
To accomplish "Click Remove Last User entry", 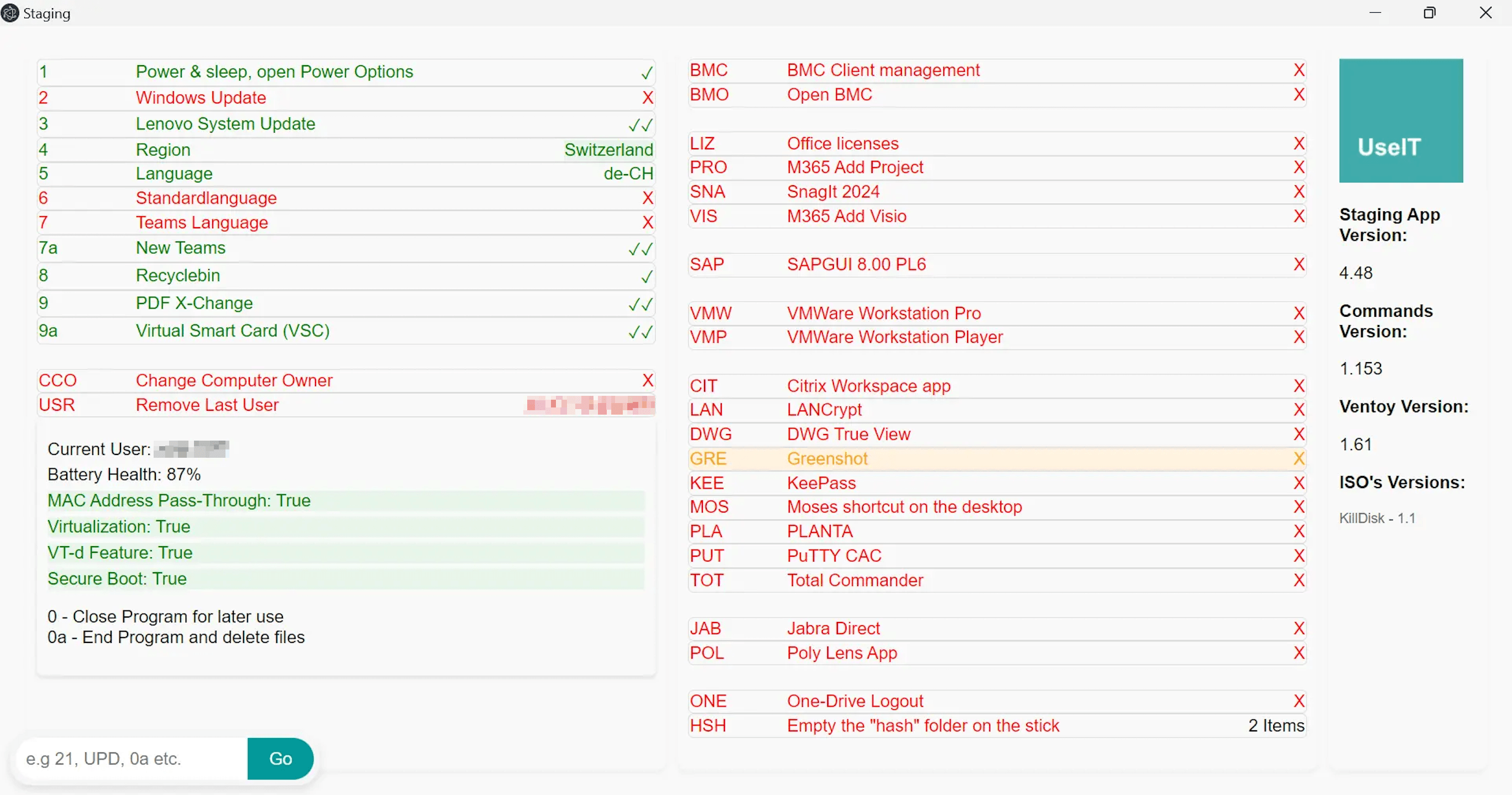I will 346,405.
